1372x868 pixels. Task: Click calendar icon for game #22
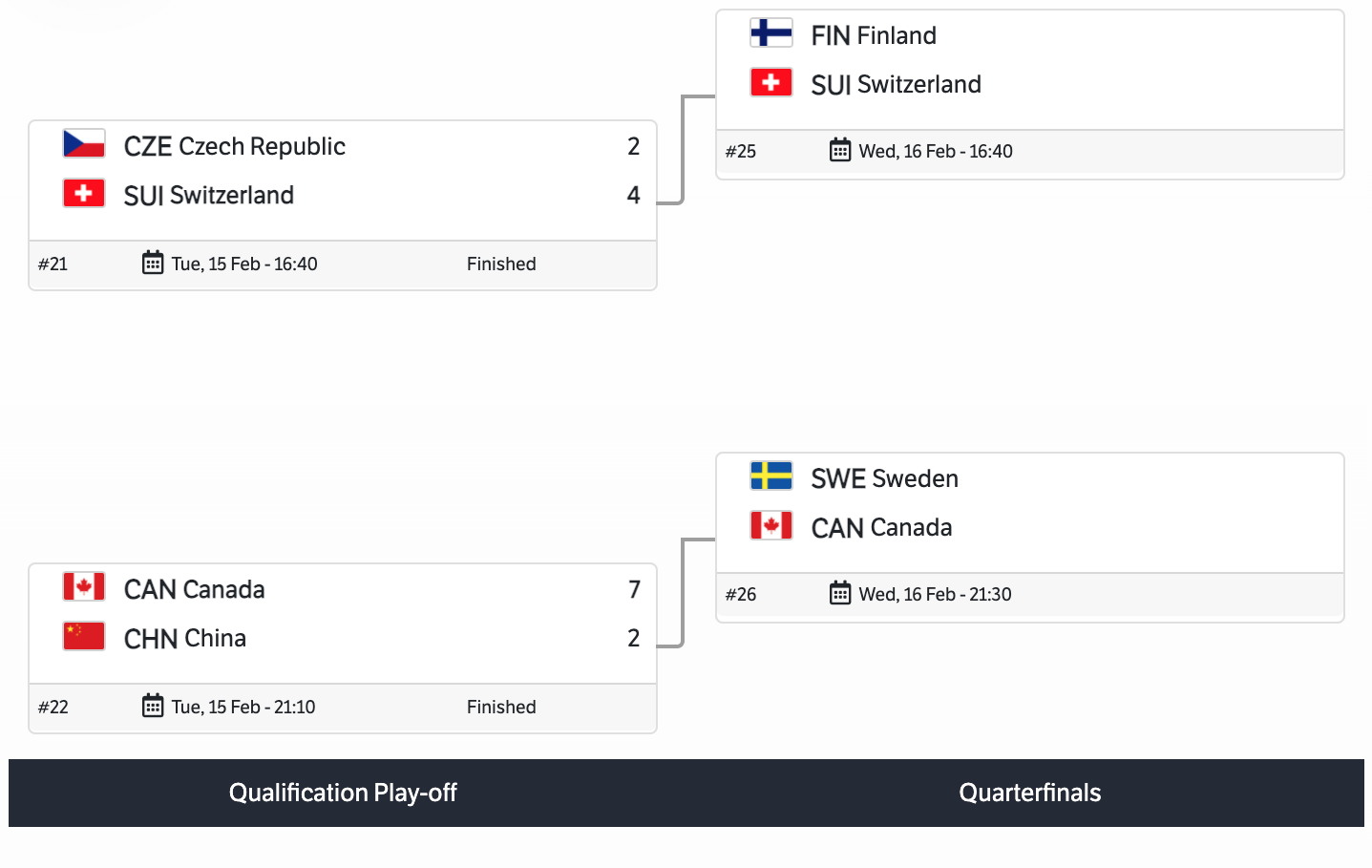[x=153, y=706]
